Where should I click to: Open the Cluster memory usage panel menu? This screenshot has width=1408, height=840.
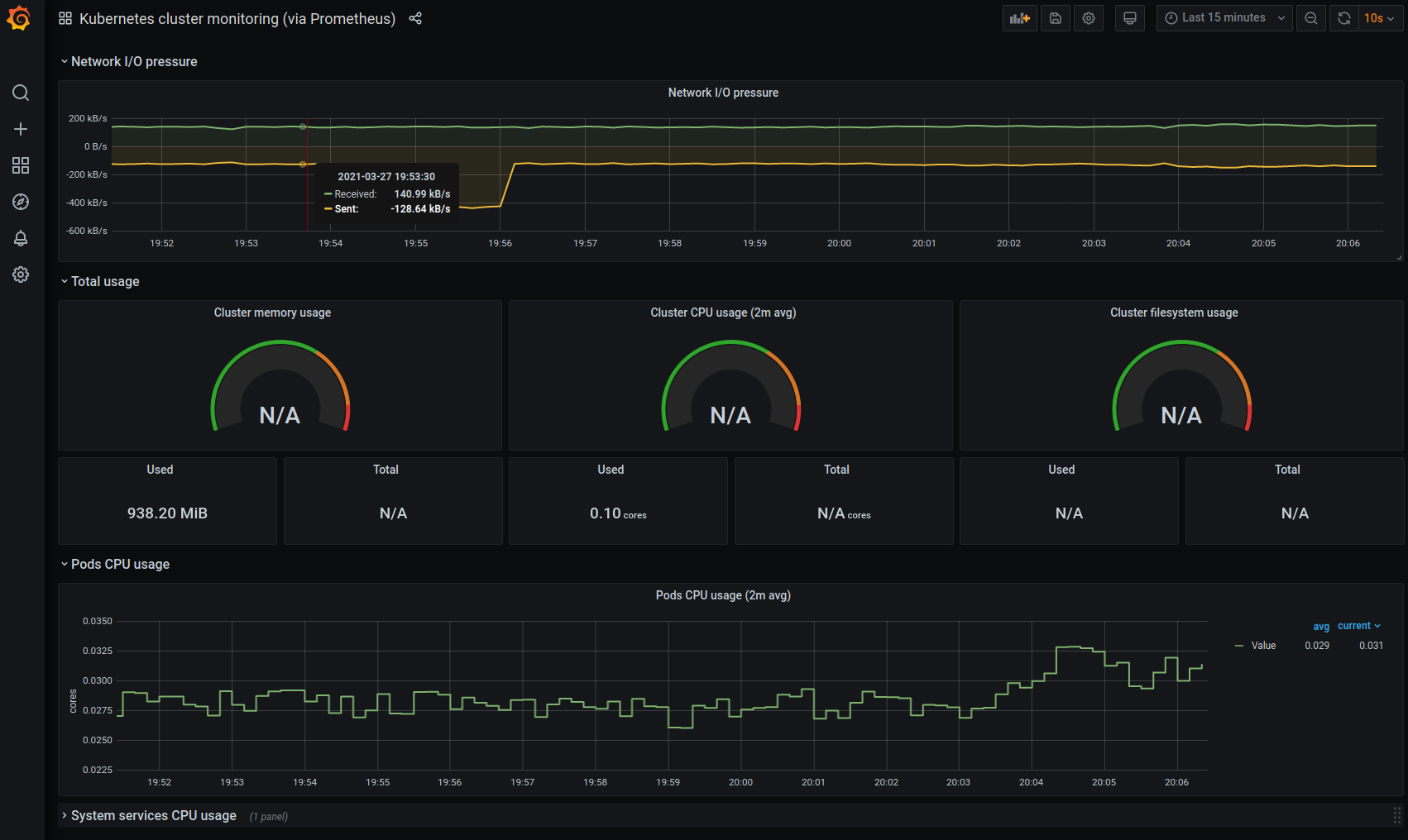[x=272, y=313]
